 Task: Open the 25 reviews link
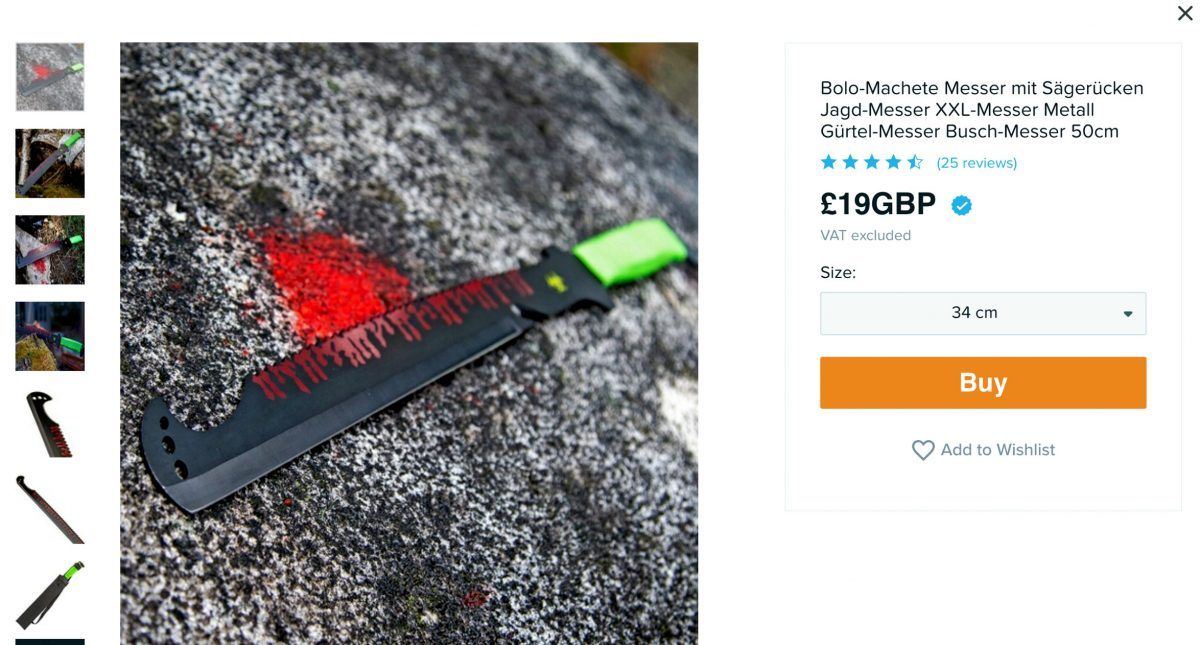coord(976,163)
